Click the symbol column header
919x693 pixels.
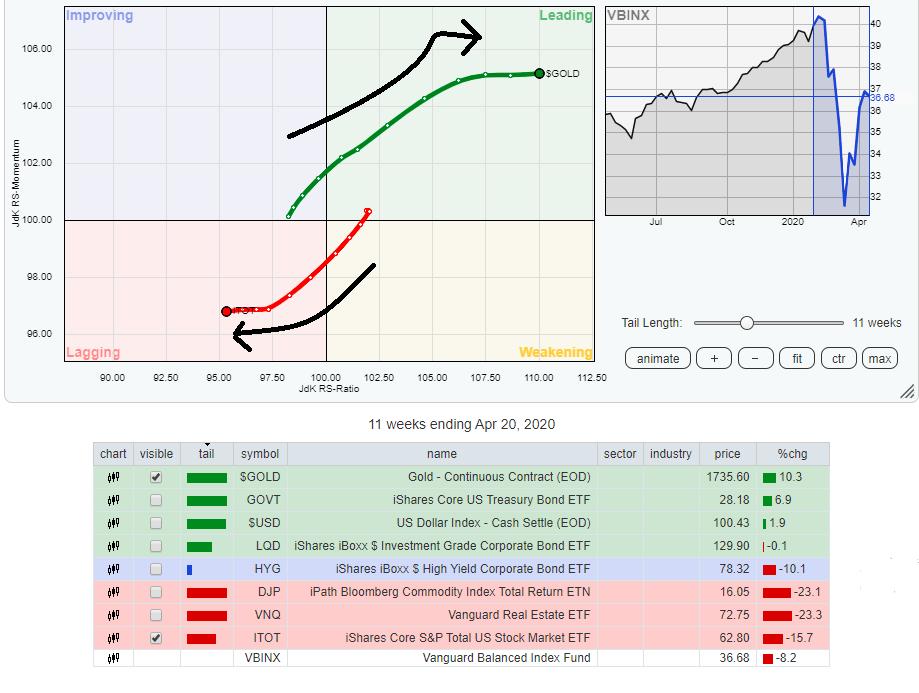(x=260, y=454)
